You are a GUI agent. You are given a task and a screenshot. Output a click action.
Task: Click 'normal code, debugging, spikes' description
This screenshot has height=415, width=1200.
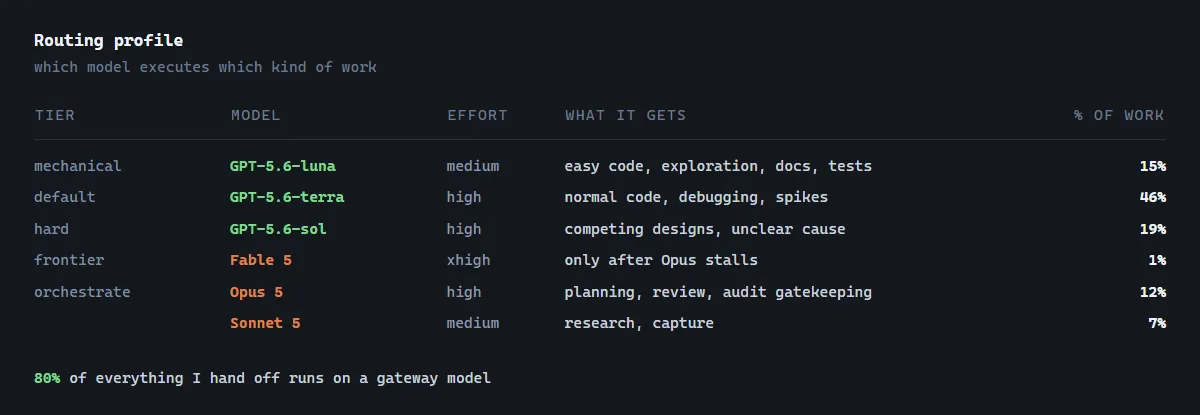(x=696, y=197)
